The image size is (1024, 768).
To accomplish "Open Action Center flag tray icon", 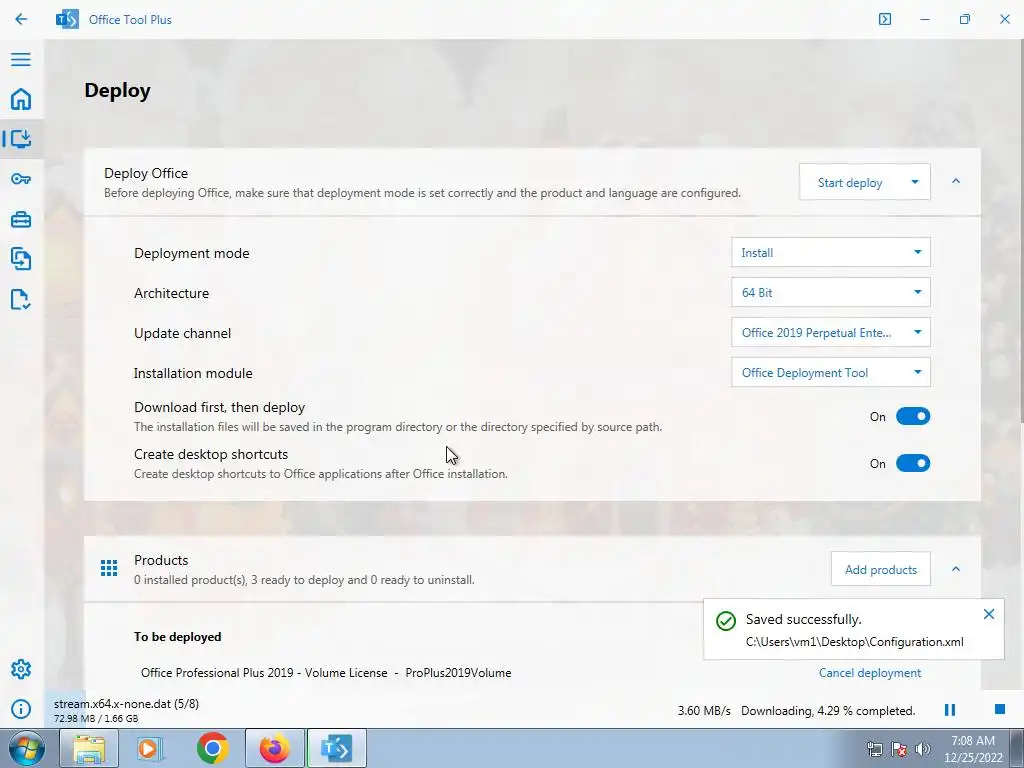I will [899, 749].
